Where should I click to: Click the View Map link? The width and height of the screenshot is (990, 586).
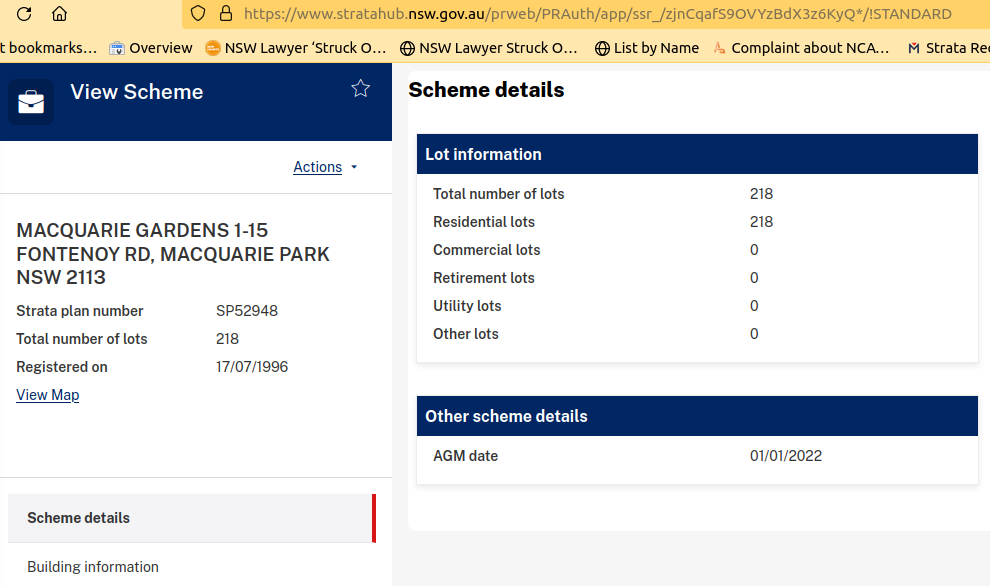point(47,395)
